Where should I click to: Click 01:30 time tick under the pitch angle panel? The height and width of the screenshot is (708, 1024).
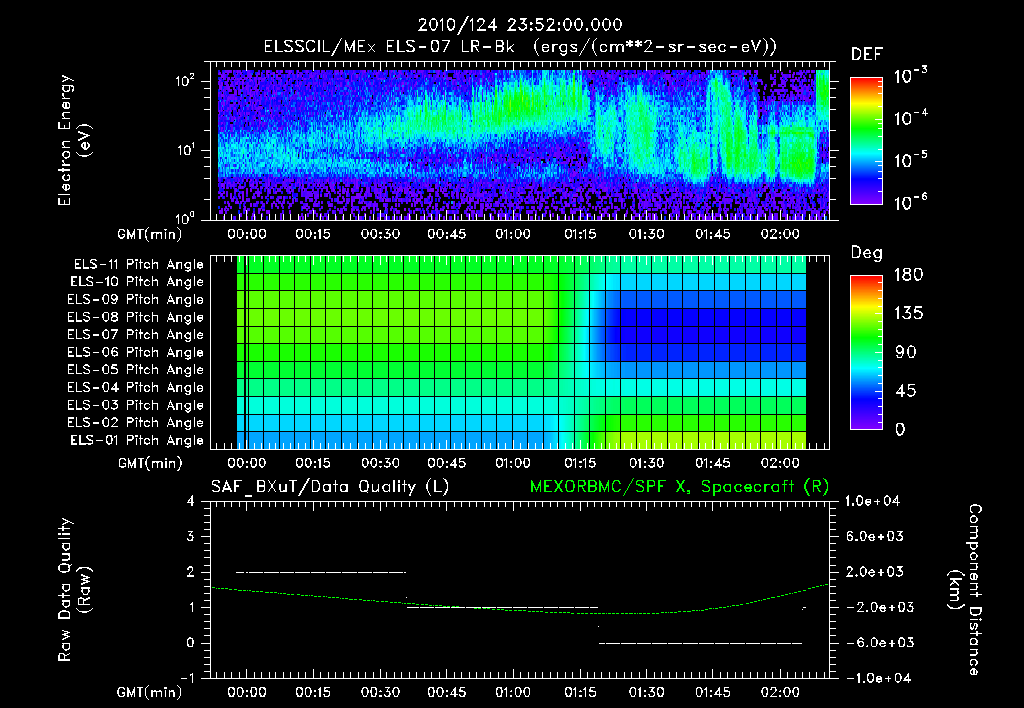point(647,463)
